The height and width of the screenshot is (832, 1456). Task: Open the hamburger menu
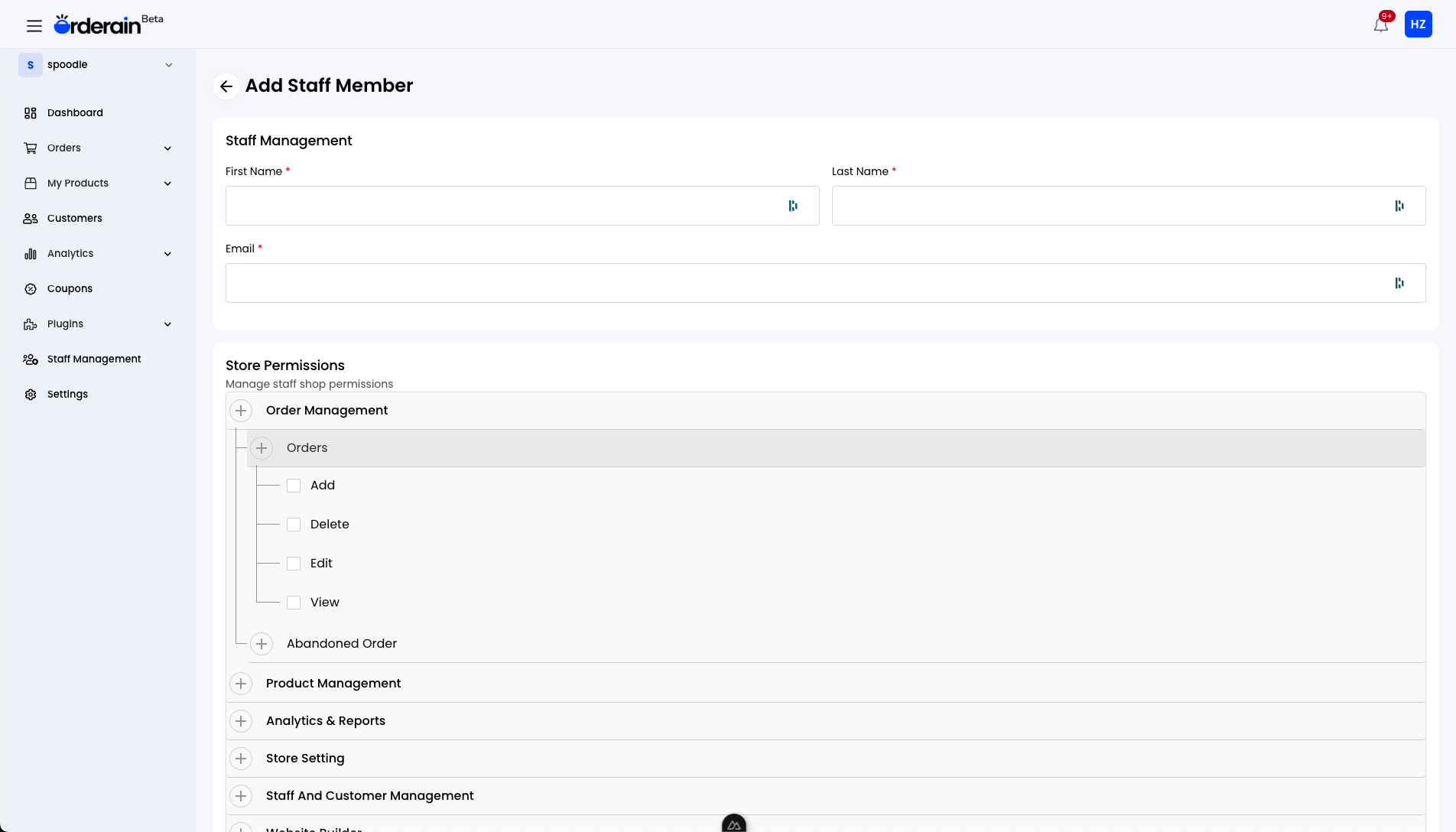(34, 25)
